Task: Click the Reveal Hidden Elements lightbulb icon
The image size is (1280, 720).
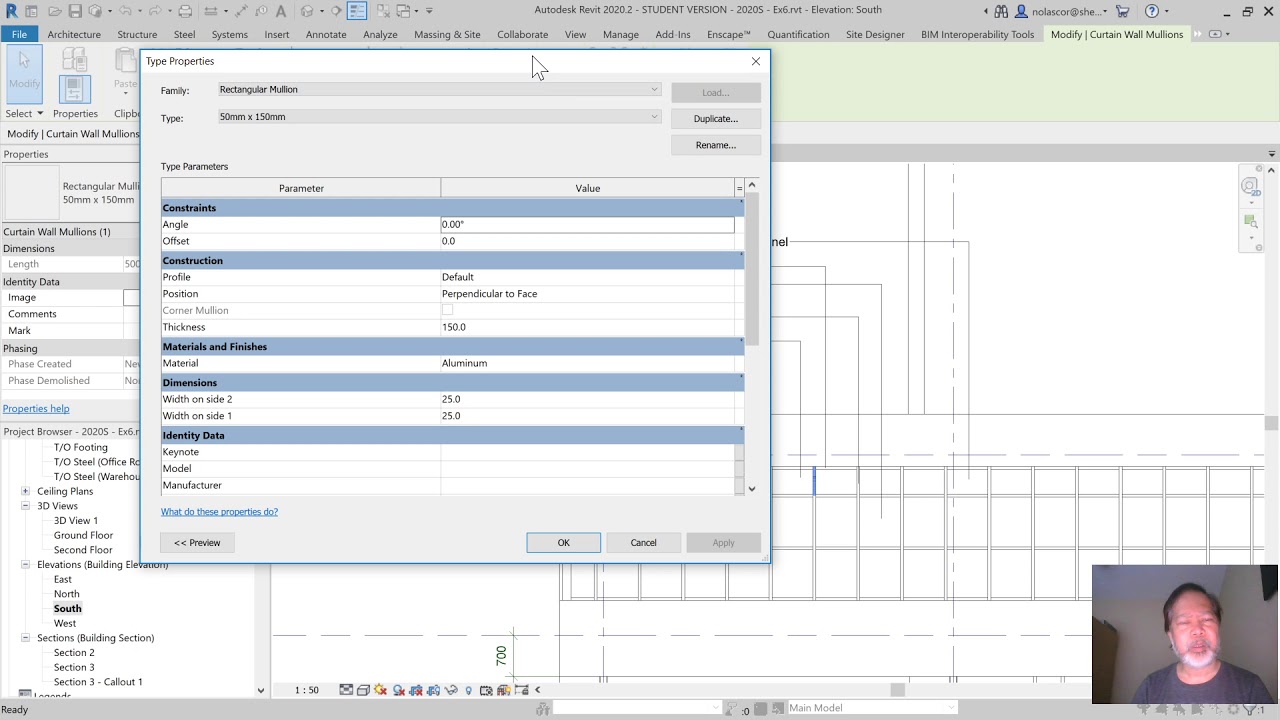Action: click(469, 690)
